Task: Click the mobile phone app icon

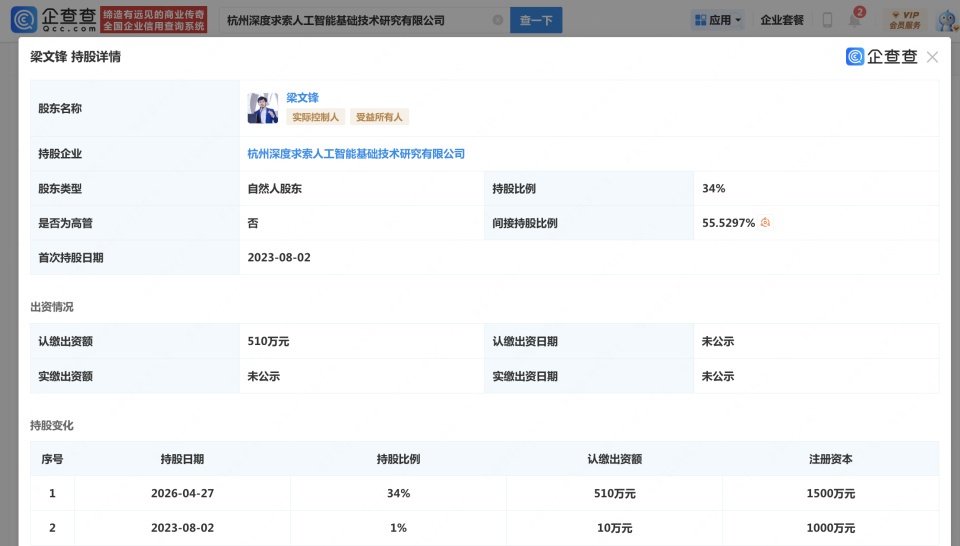Action: click(827, 20)
